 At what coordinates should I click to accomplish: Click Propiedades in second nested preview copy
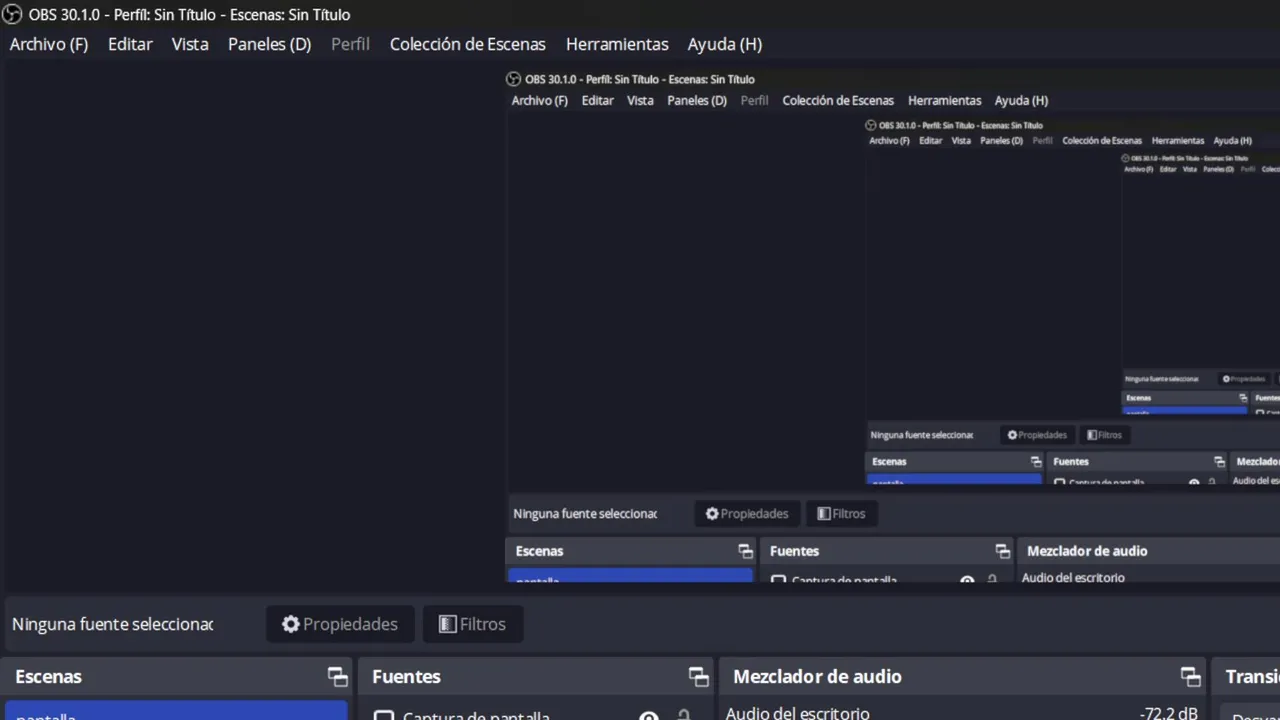coord(1037,435)
